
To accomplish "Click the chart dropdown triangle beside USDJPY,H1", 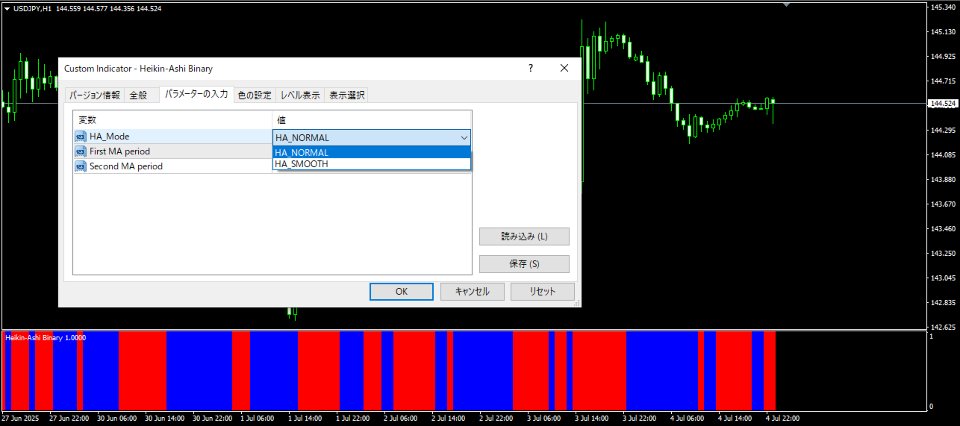I will (x=7, y=9).
